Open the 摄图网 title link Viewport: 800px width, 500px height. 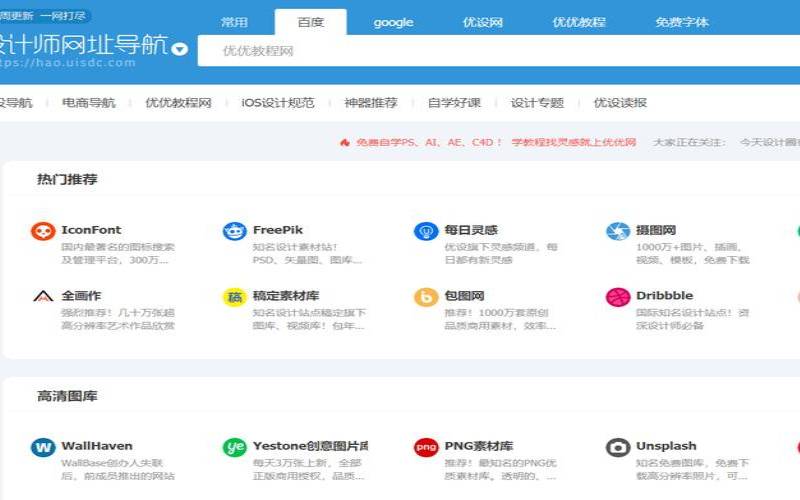click(x=656, y=230)
